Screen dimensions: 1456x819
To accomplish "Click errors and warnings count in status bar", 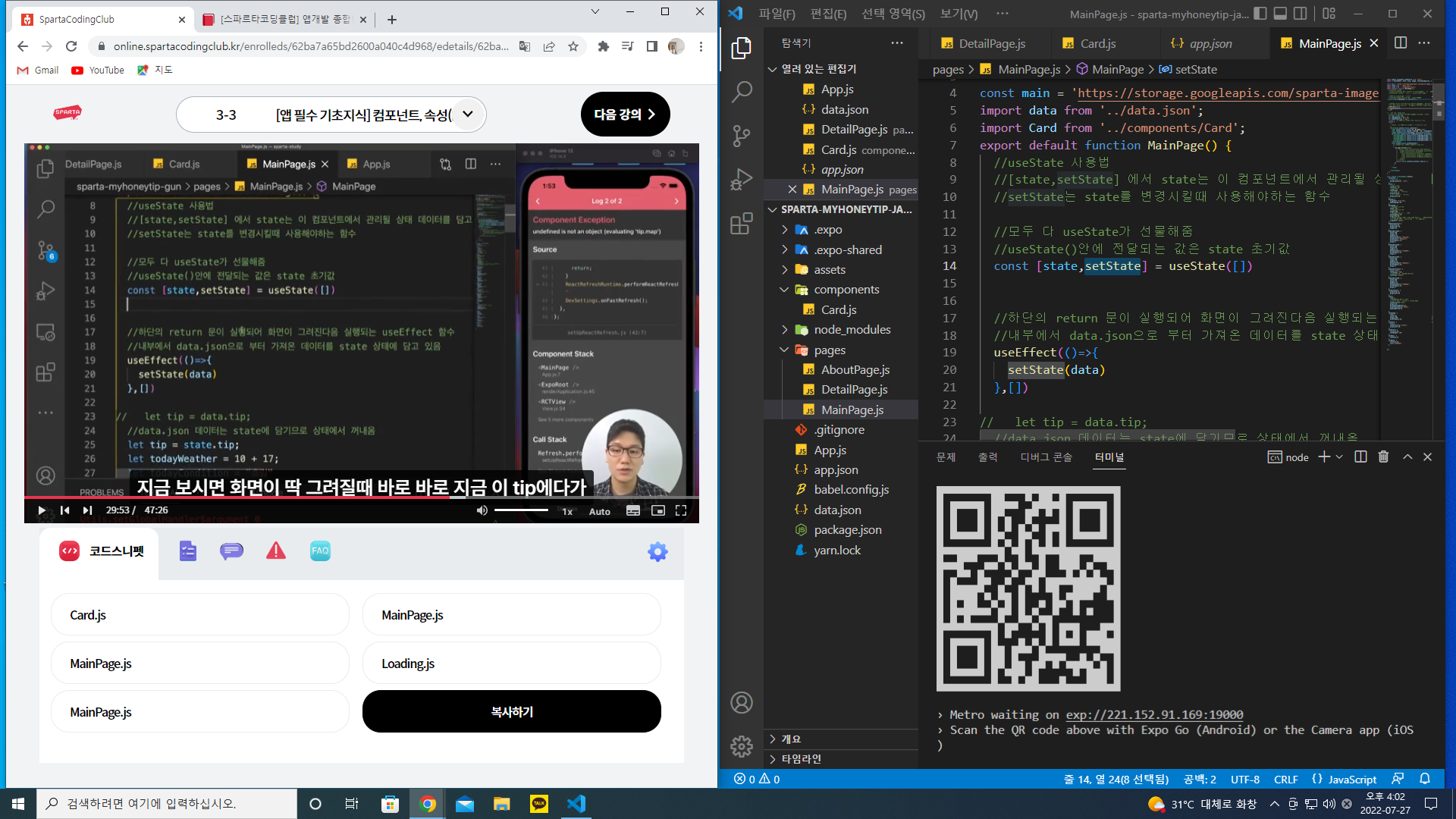I will coord(757,779).
